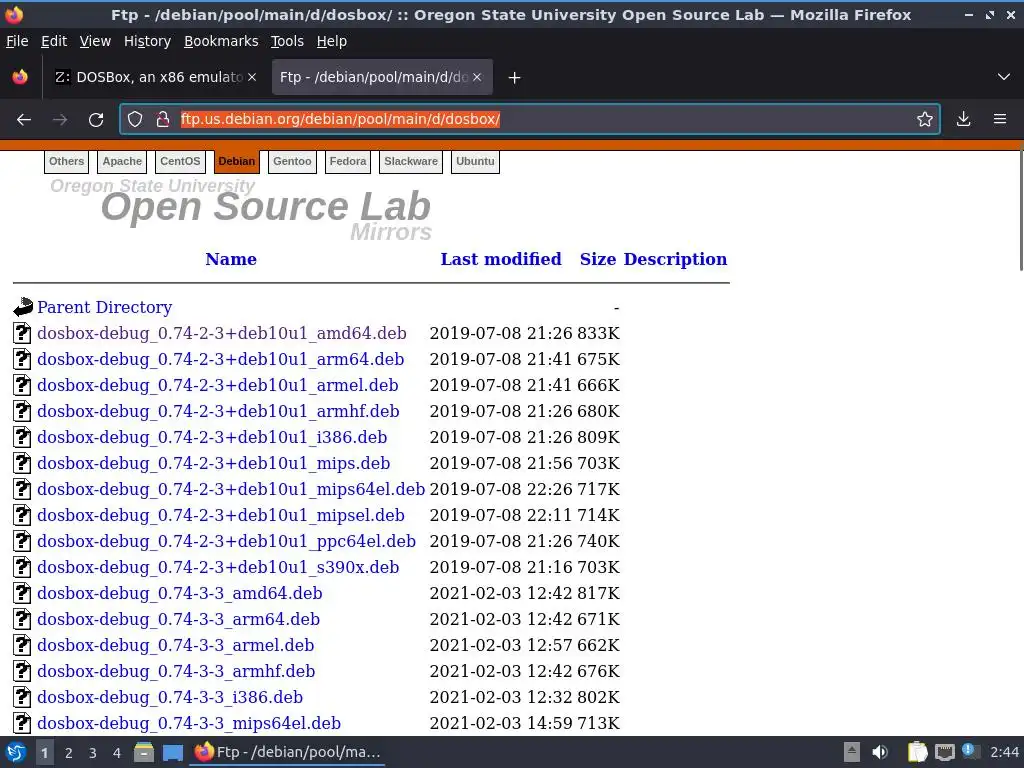Download dosbox-debug_0.74-3-3_i386.deb
The width and height of the screenshot is (1024, 768).
tap(170, 697)
